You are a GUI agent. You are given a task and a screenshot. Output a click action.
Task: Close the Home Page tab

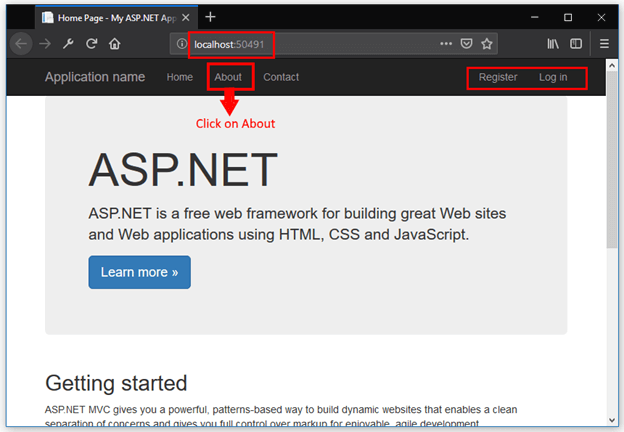185,18
